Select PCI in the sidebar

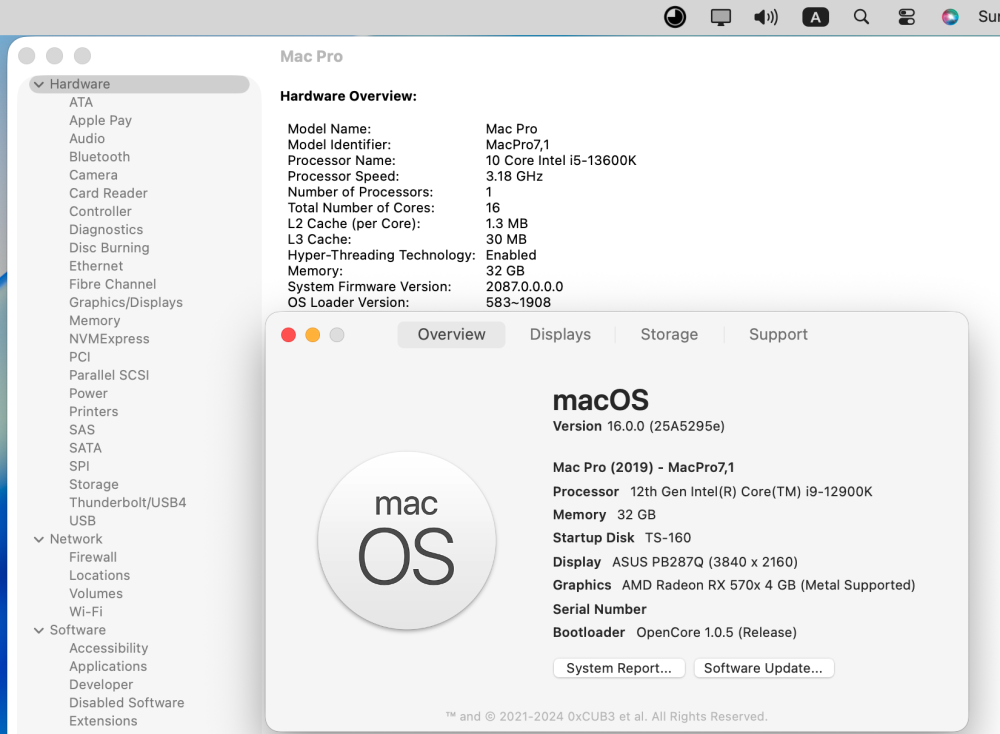(x=80, y=357)
